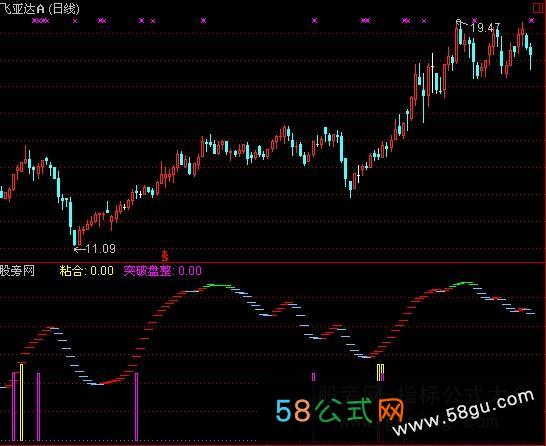Click the www.58gu.com link text

click(463, 413)
